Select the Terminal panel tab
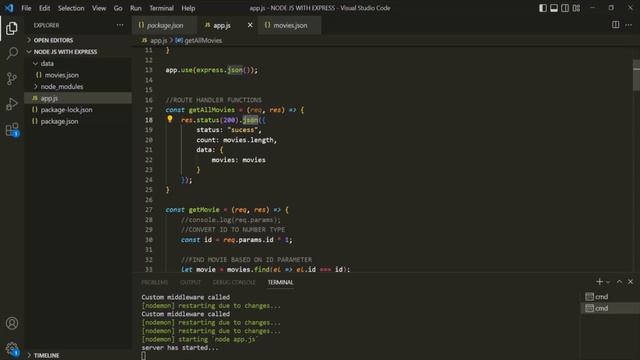 pyautogui.click(x=280, y=282)
